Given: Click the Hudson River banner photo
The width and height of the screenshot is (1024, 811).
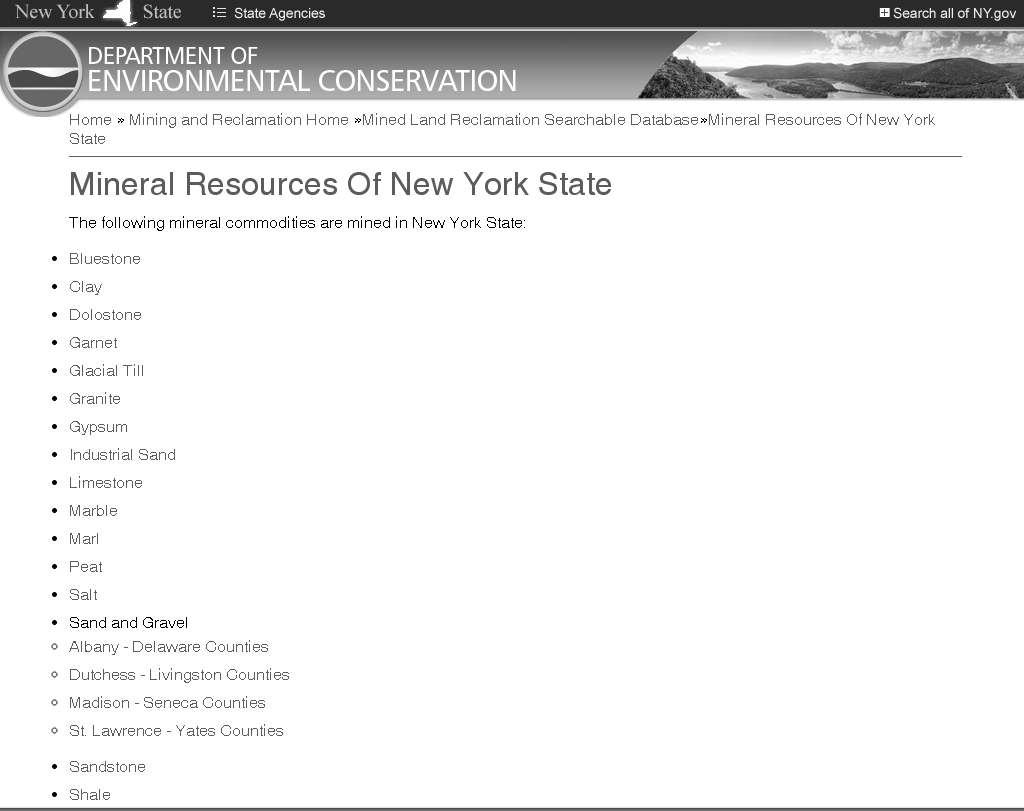Looking at the screenshot, I should [x=840, y=65].
